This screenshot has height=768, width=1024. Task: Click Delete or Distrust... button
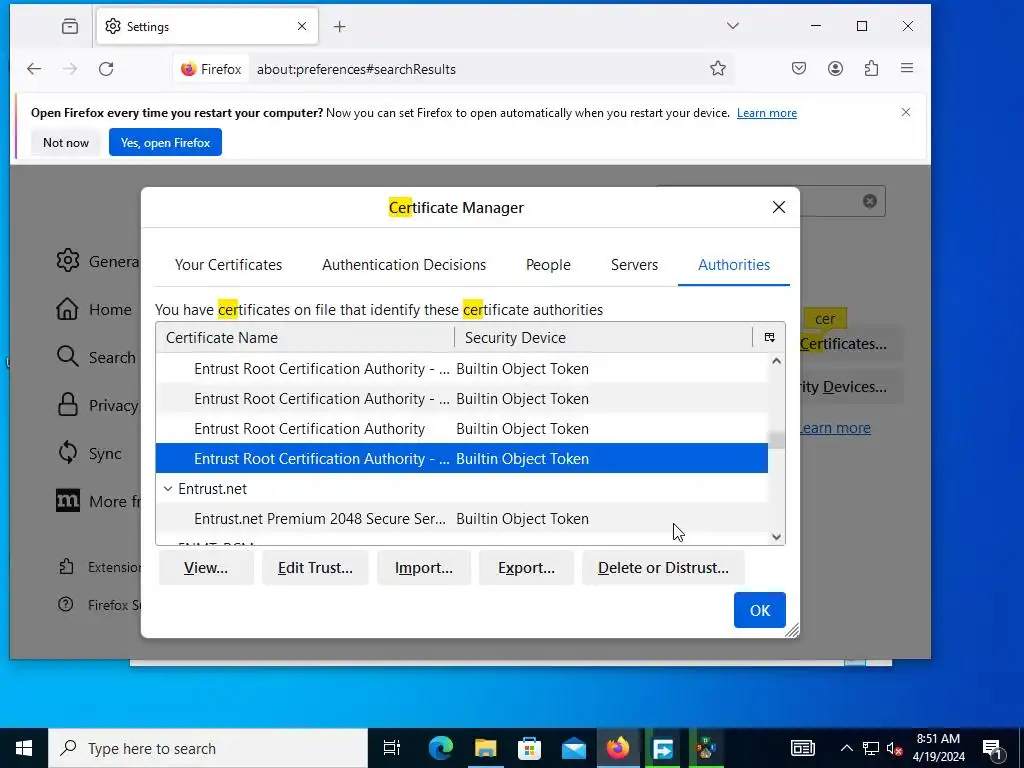(x=663, y=568)
